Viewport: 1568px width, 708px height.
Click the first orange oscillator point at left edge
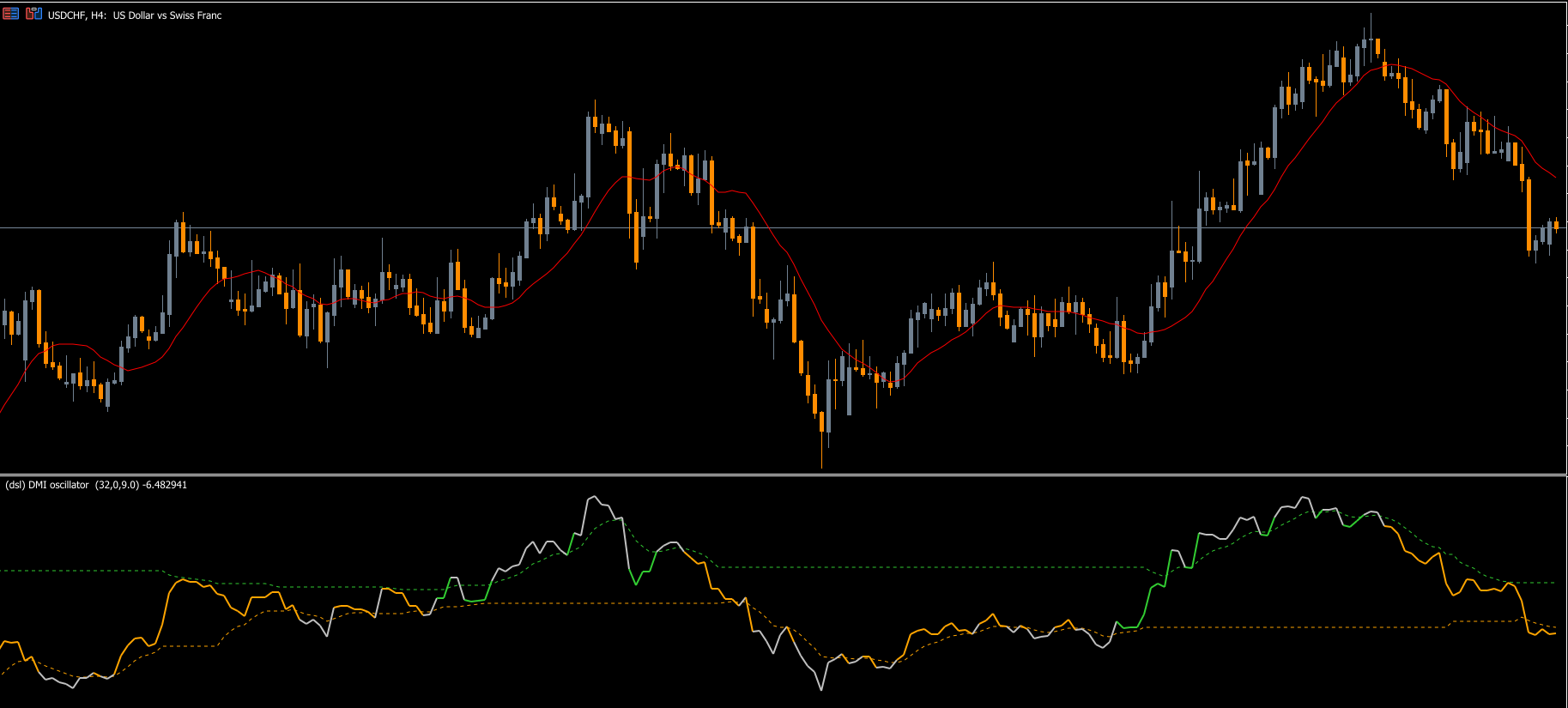[x=3, y=643]
